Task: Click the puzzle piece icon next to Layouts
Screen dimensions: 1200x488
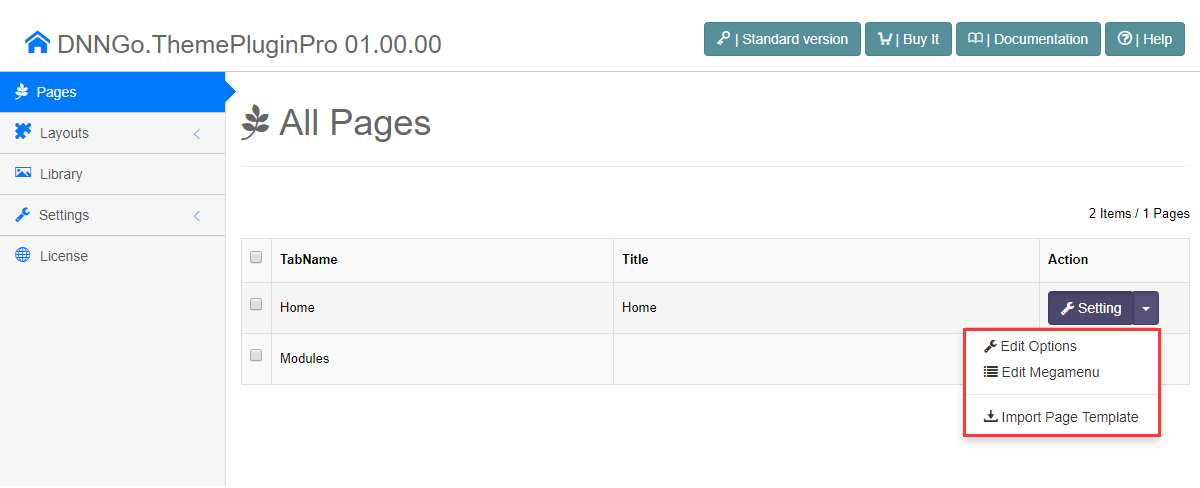Action: coord(23,132)
